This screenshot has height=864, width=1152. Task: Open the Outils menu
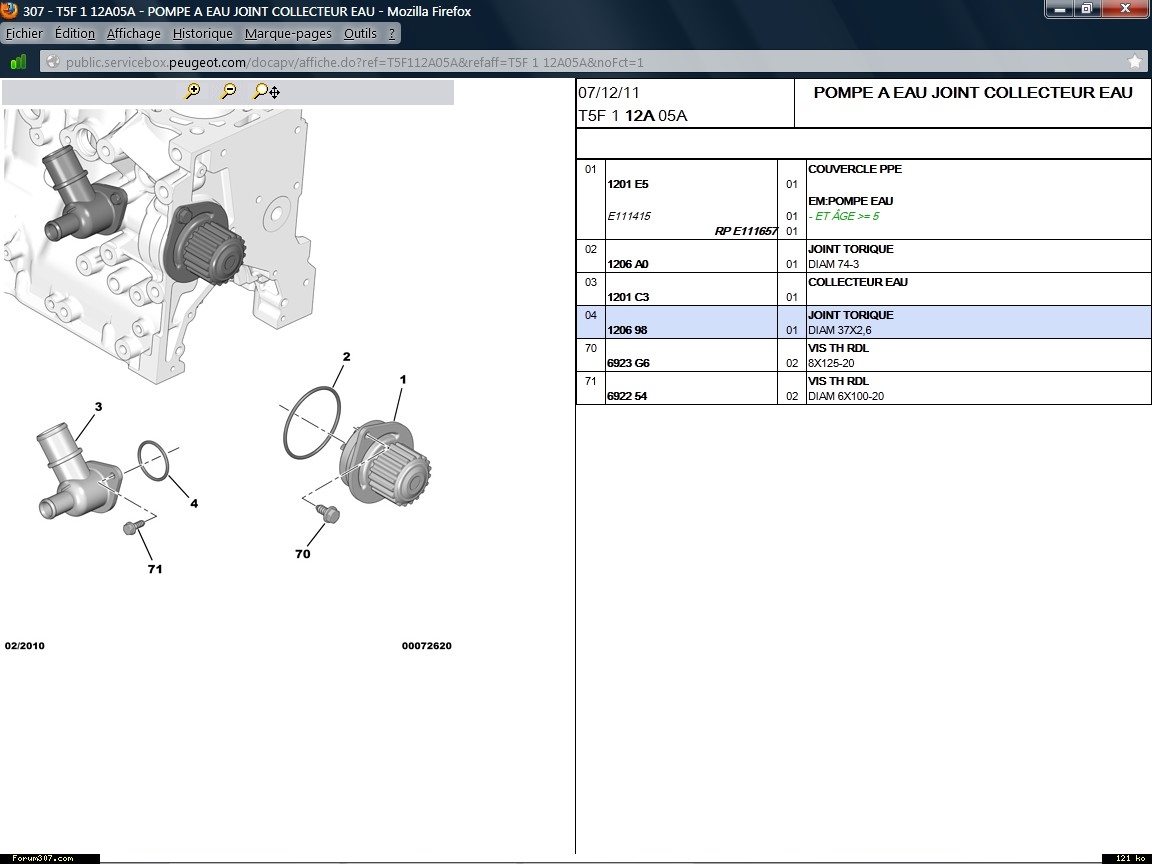pos(360,33)
